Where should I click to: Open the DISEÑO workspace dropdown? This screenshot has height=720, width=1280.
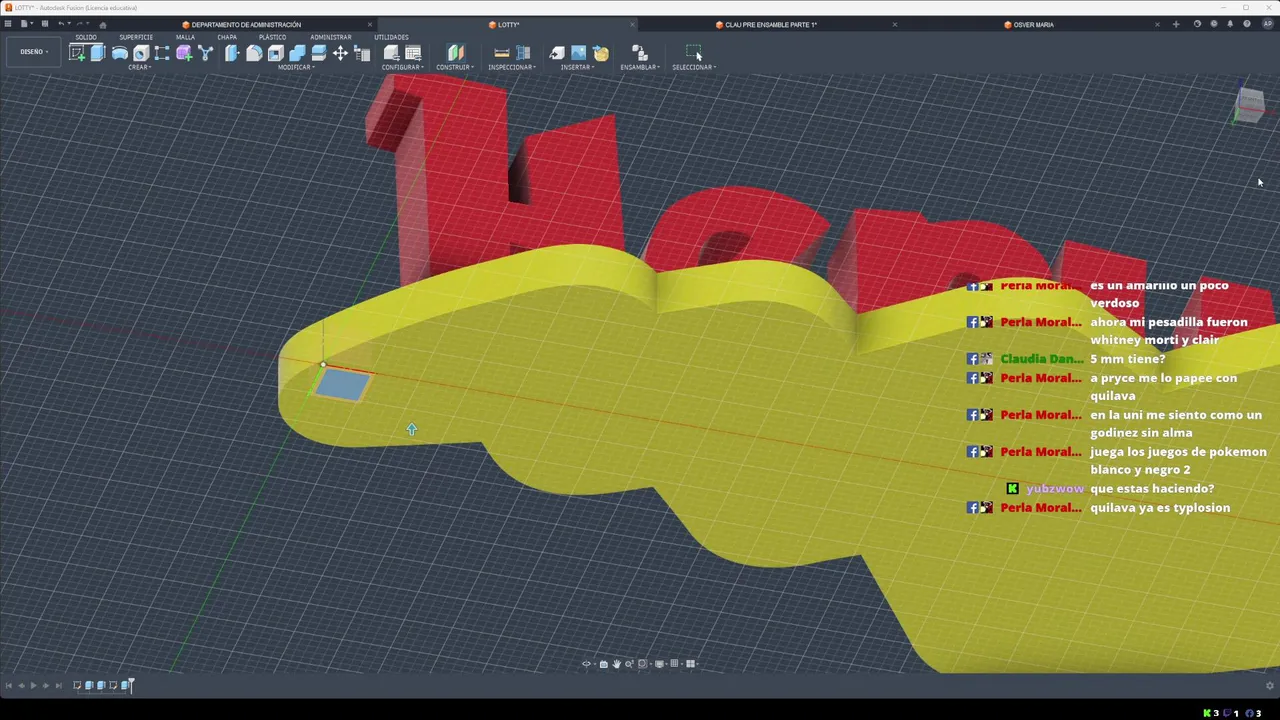[x=33, y=52]
